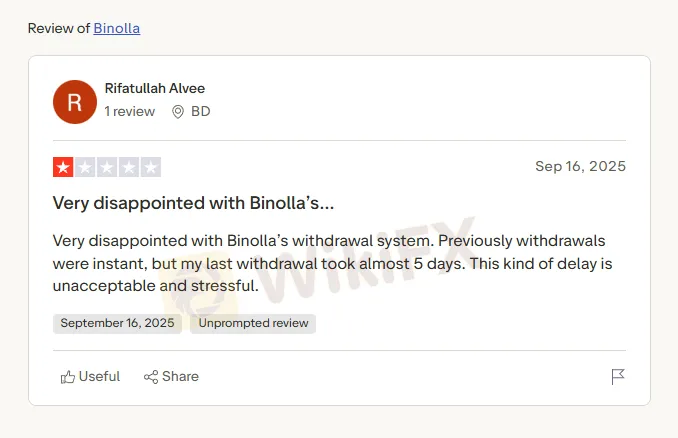The image size is (678, 438).
Task: Flag this review with the flag icon
Action: [x=618, y=377]
